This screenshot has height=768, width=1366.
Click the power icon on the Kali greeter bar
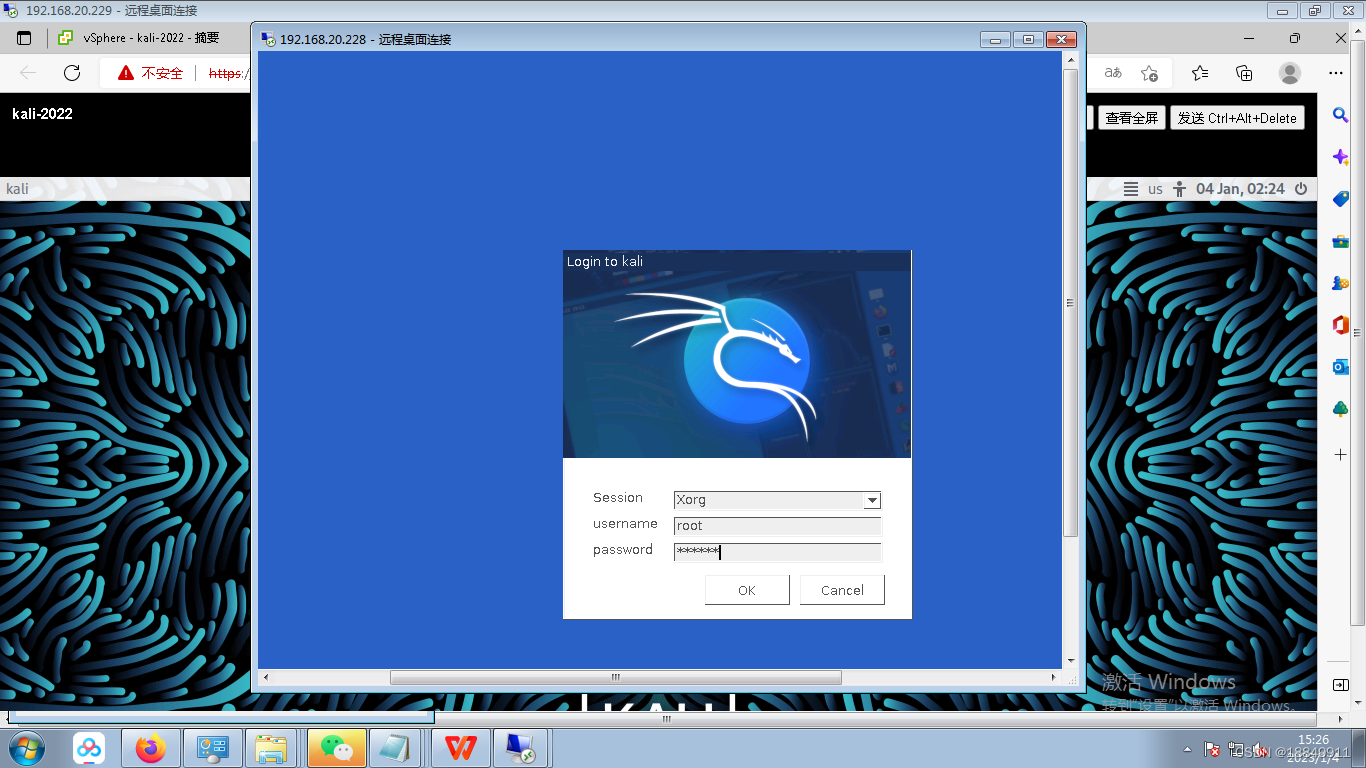pyautogui.click(x=1300, y=188)
